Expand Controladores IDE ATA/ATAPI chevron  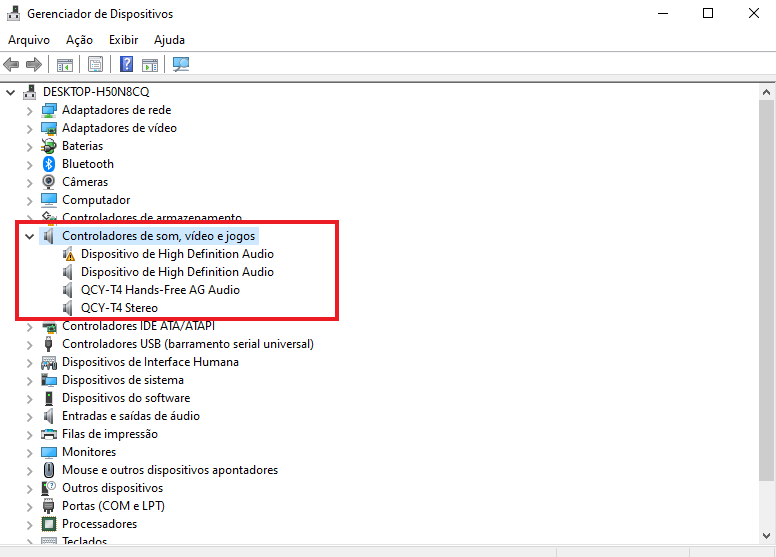point(30,327)
